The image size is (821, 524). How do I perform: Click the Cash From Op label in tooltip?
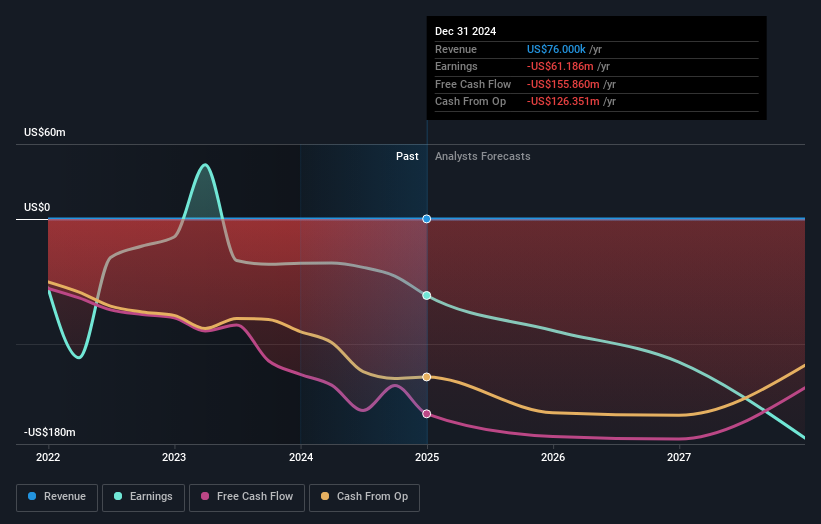[x=470, y=102]
